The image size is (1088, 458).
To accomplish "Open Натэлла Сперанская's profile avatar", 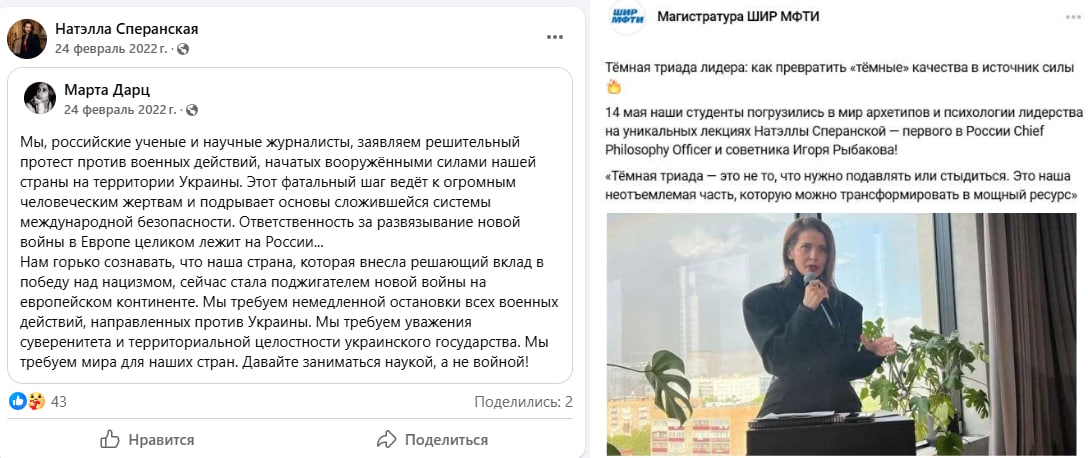I will [27, 39].
